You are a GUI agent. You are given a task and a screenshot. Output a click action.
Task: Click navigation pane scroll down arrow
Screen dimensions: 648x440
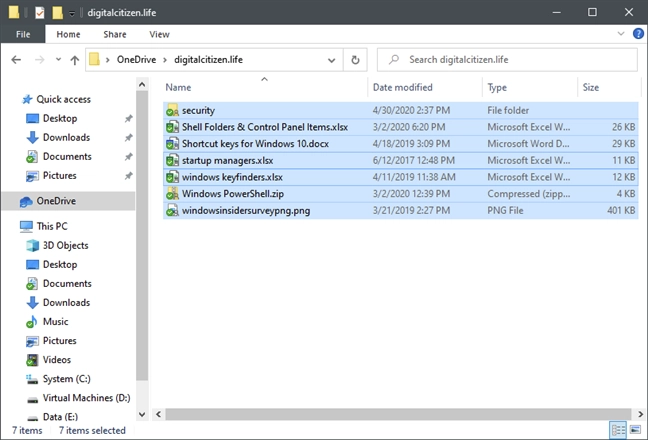pyautogui.click(x=142, y=414)
